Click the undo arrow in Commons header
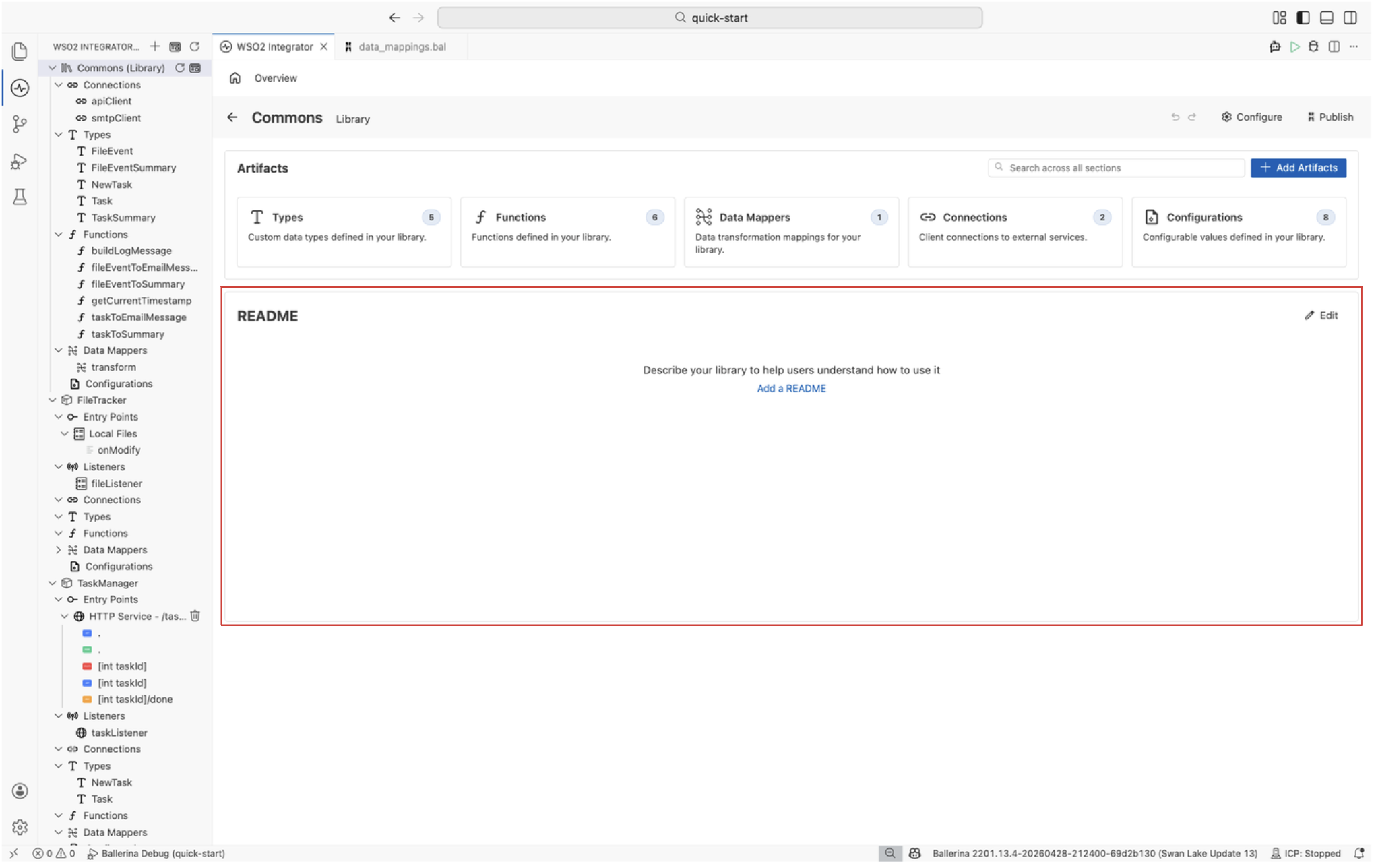Image resolution: width=1376 pixels, height=868 pixels. pos(1175,117)
